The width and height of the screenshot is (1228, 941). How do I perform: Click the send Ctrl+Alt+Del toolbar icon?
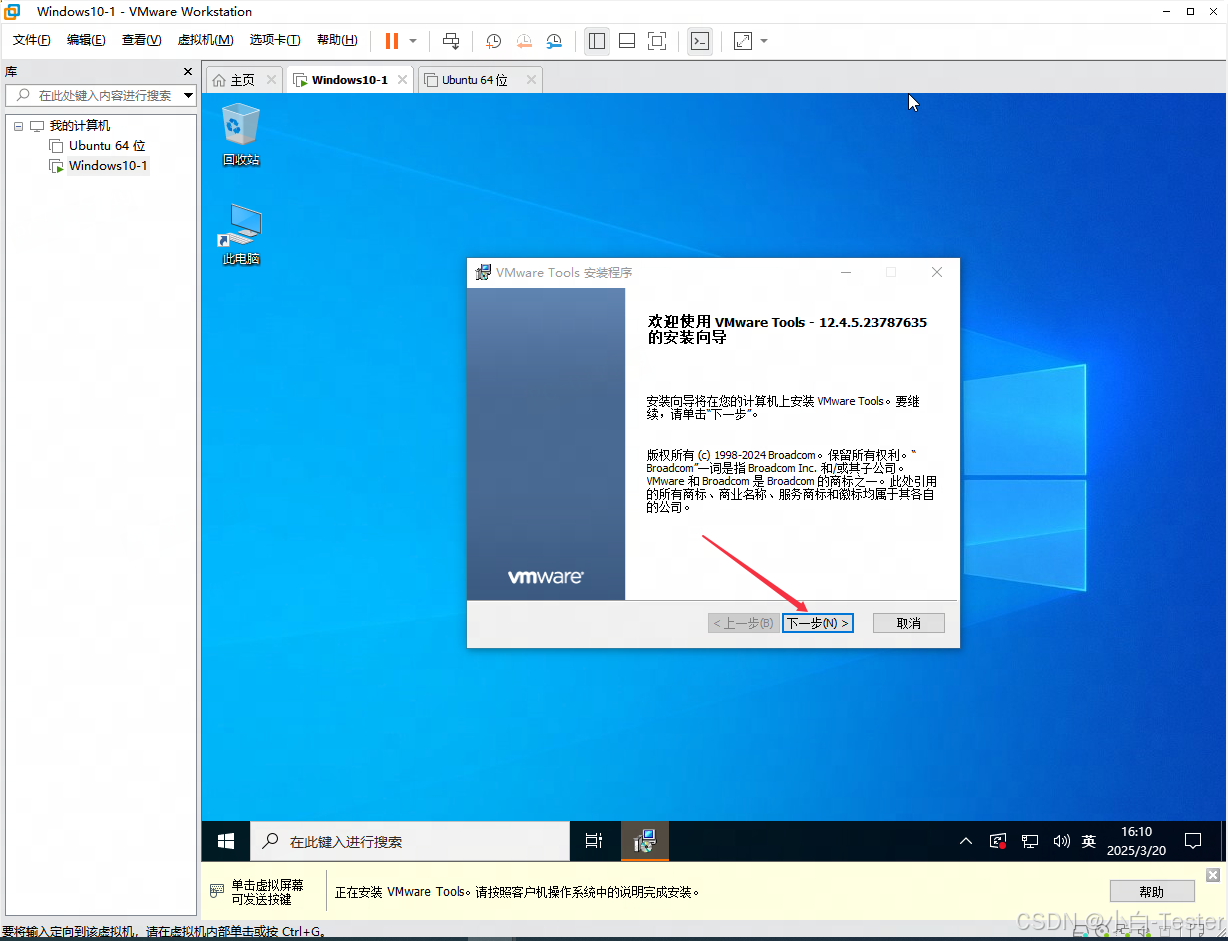(x=451, y=41)
